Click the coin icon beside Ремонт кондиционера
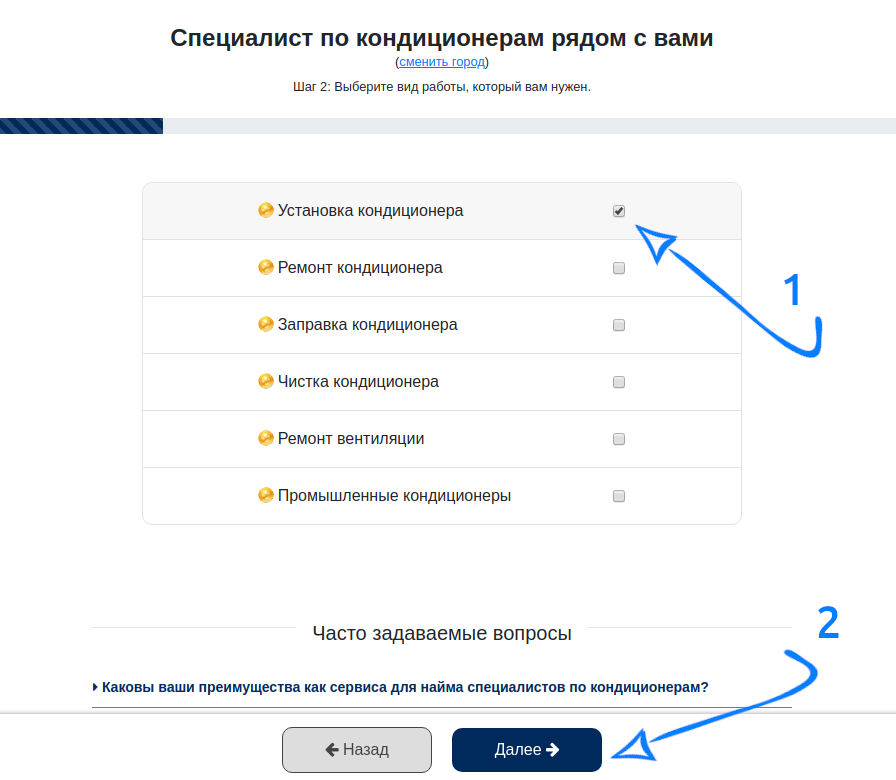896x780 pixels. click(x=266, y=267)
